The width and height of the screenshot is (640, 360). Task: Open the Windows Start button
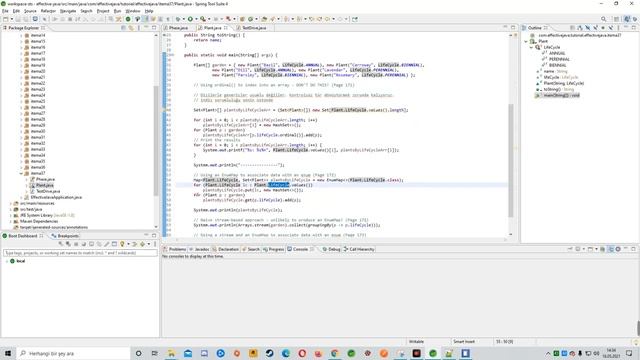(x=8, y=353)
